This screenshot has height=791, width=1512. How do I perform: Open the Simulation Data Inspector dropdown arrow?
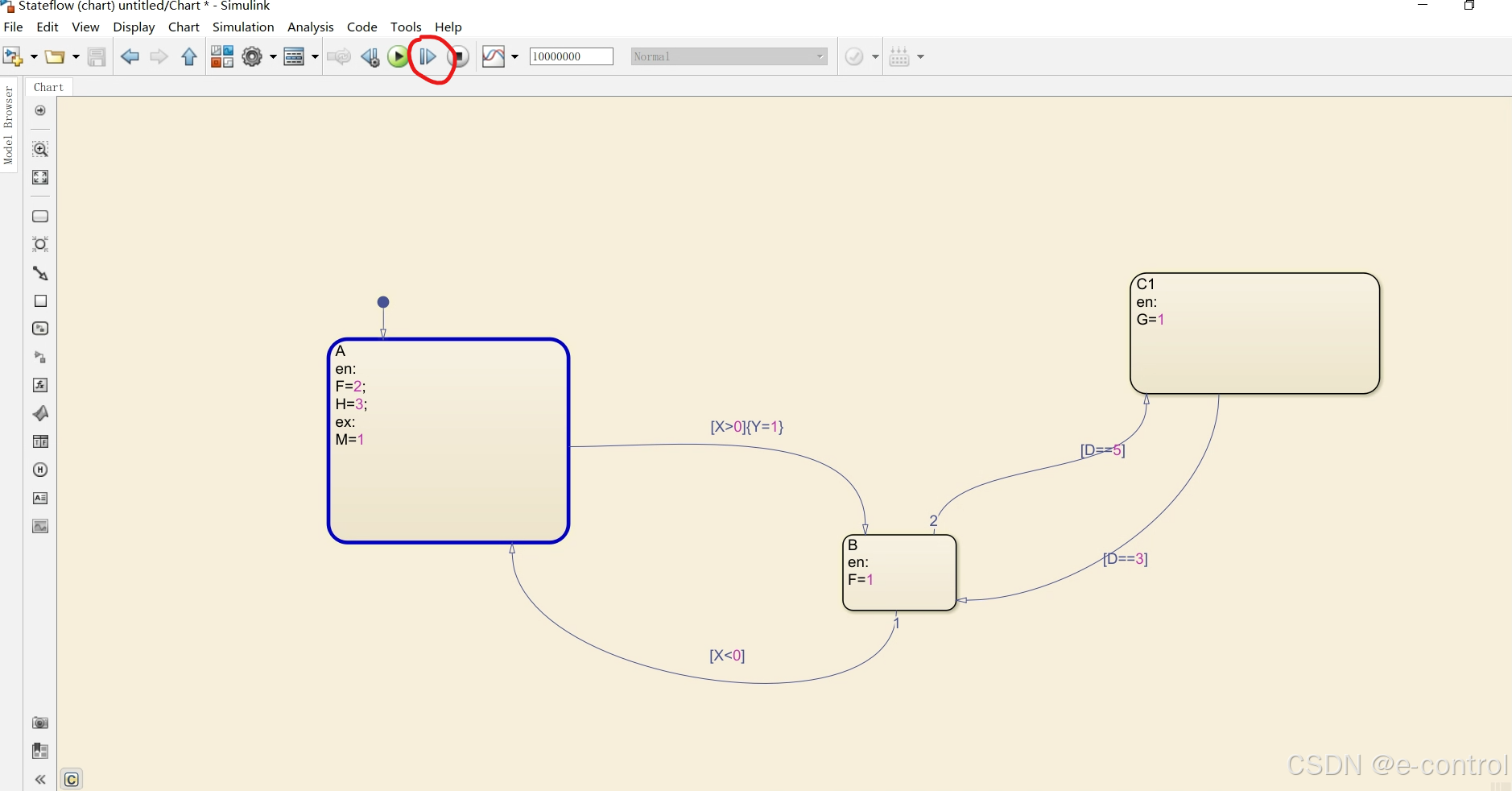point(515,56)
